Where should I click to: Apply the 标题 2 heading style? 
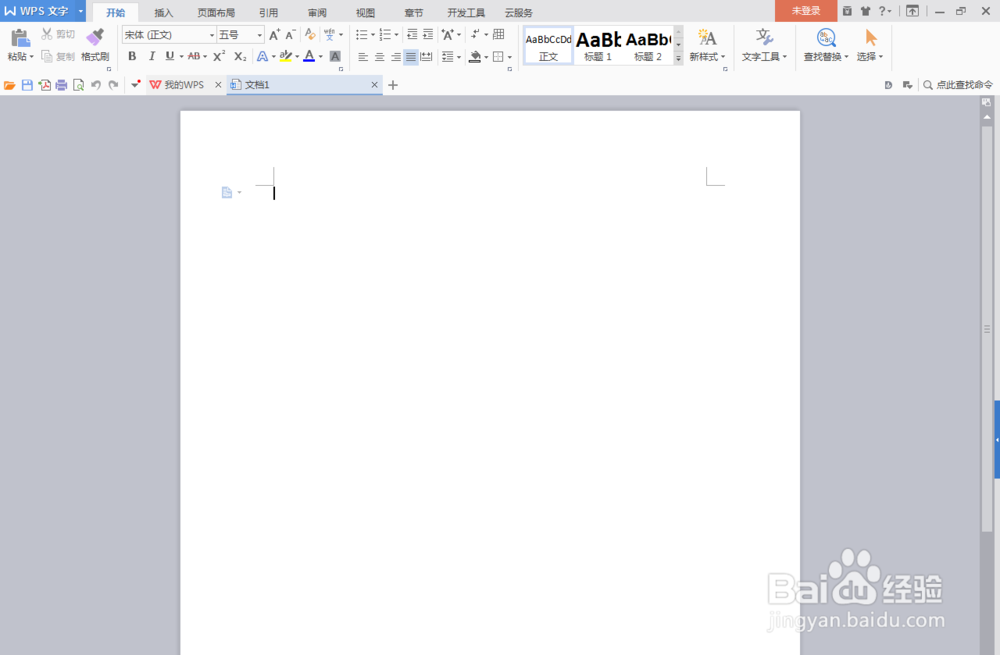point(647,45)
